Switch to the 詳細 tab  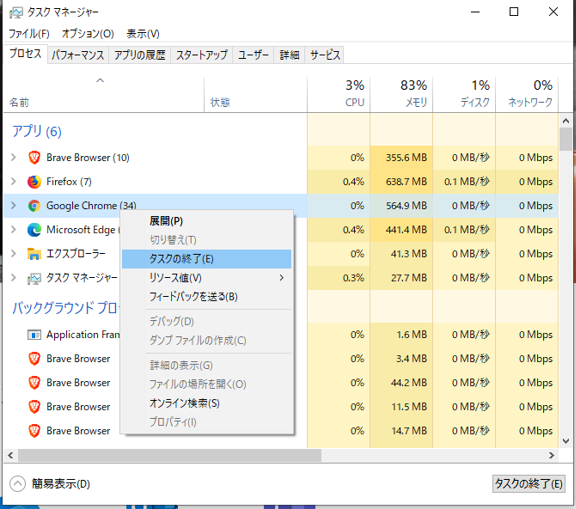coord(289,55)
